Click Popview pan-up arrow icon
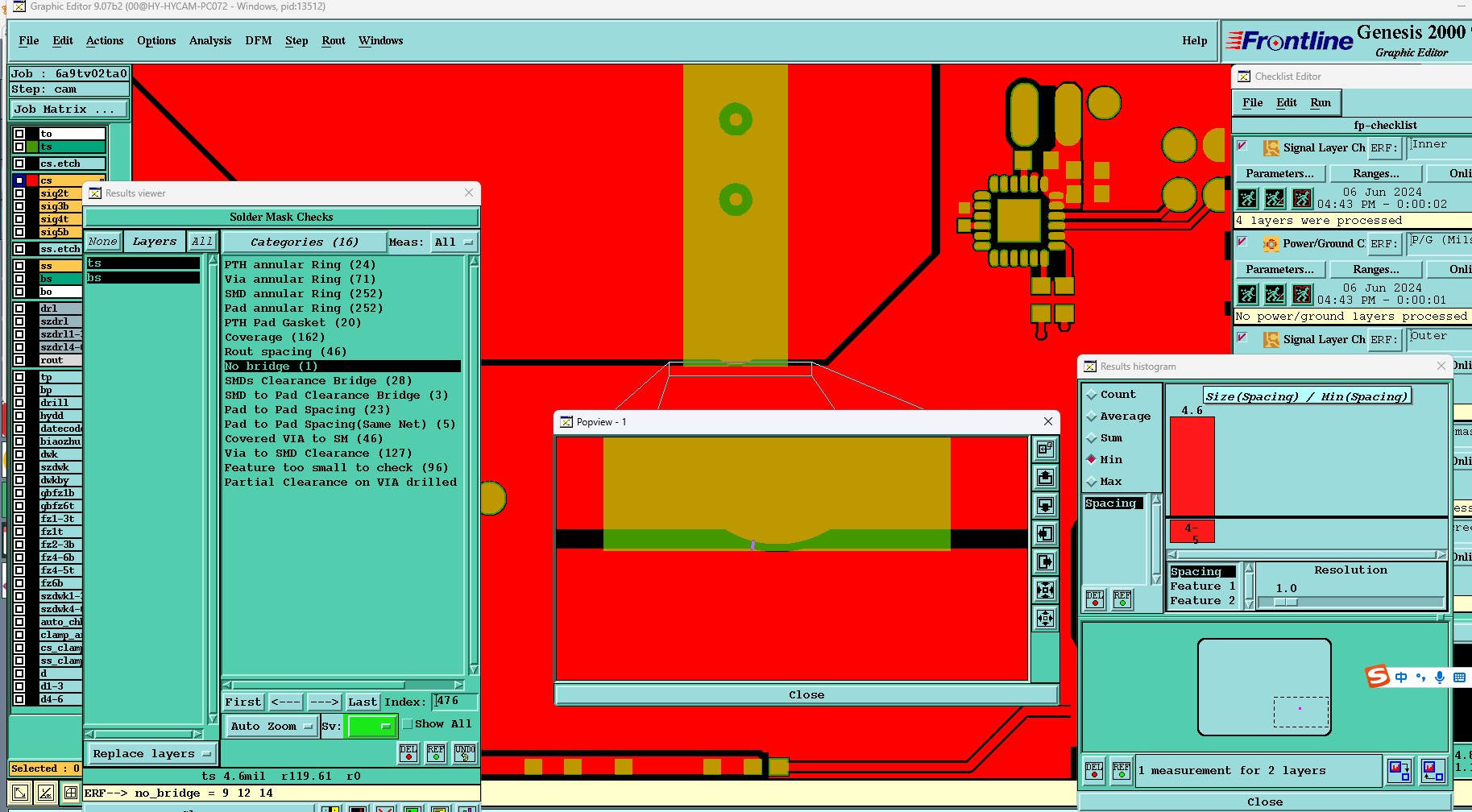1472x812 pixels. click(1045, 478)
